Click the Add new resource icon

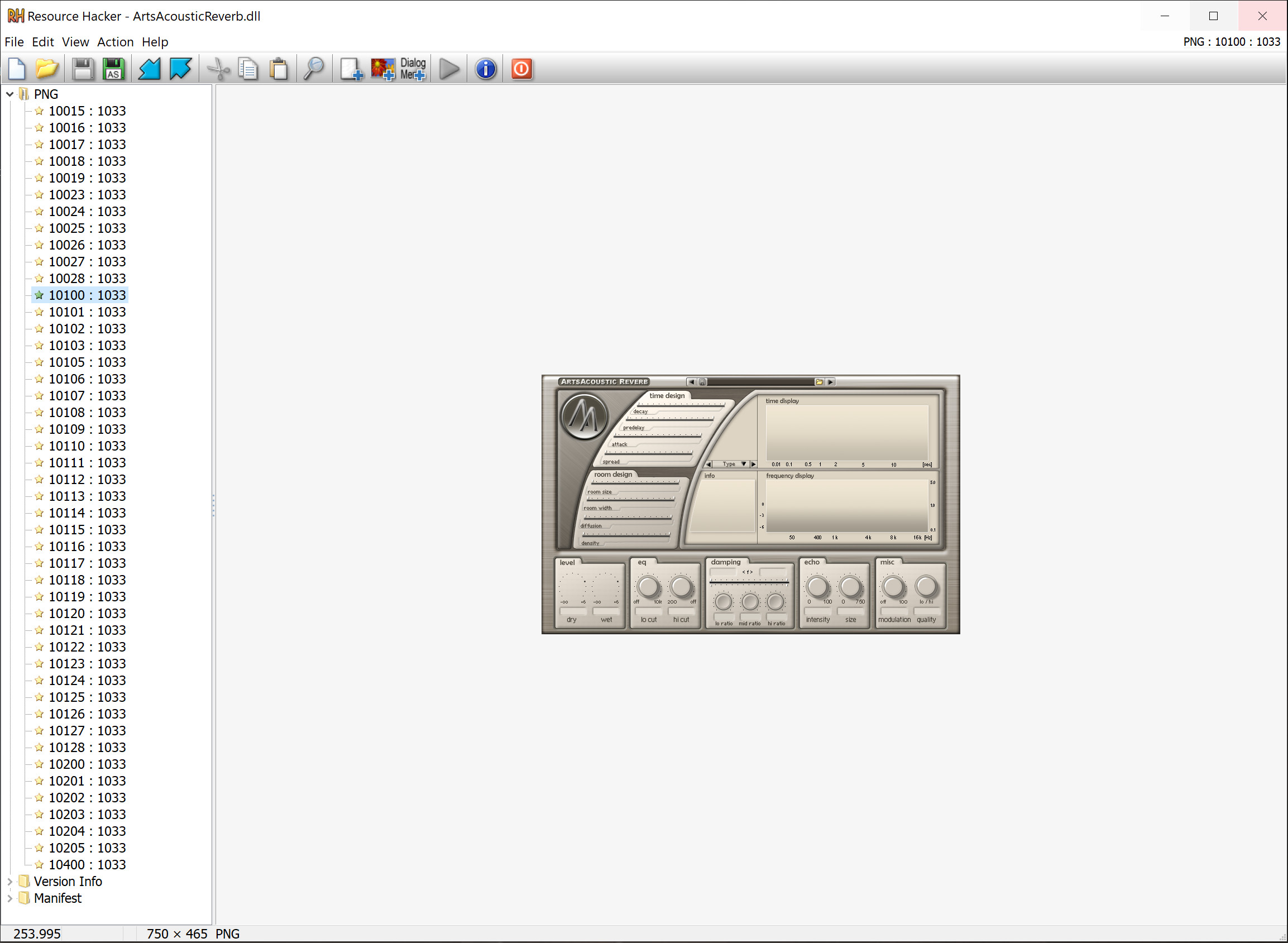pyautogui.click(x=351, y=69)
